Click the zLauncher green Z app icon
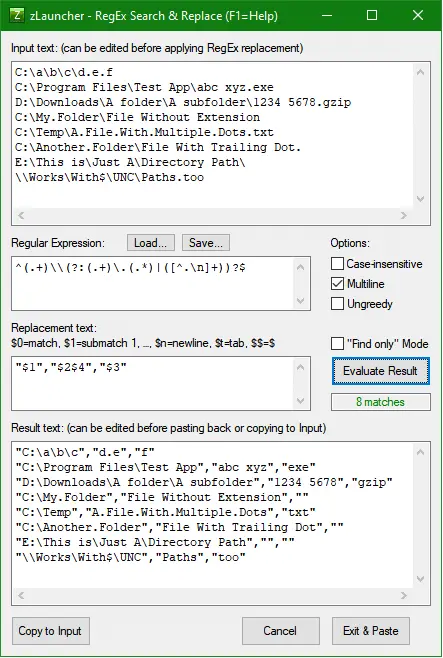443x658 pixels. pos(17,16)
